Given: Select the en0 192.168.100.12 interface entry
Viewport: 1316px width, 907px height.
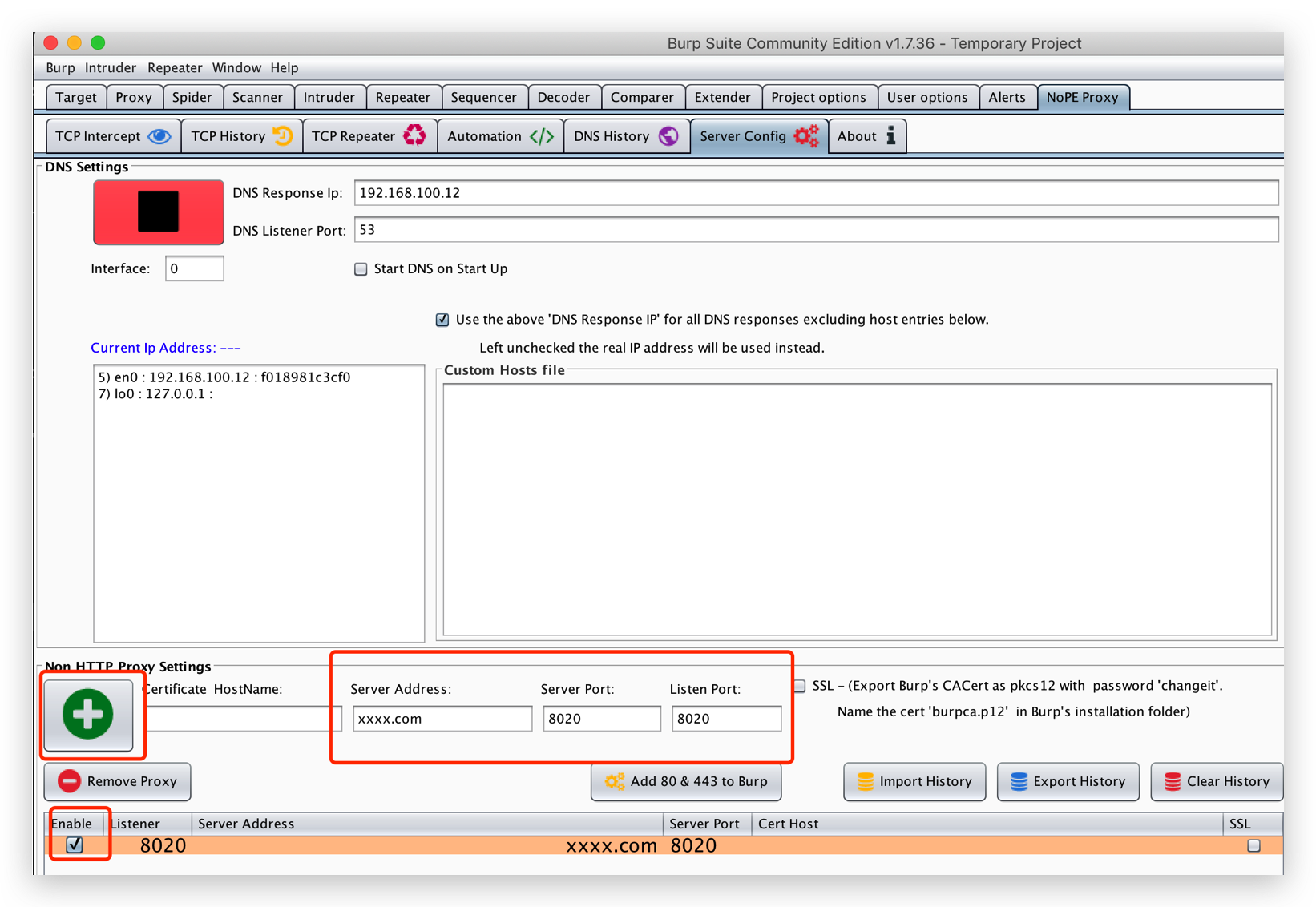Looking at the screenshot, I should pos(224,377).
